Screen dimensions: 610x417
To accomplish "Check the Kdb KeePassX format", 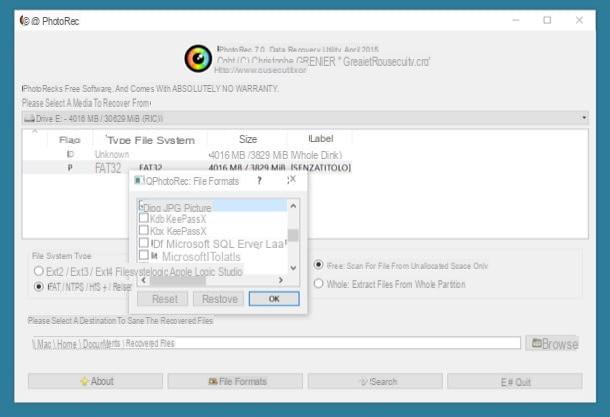I will (144, 218).
